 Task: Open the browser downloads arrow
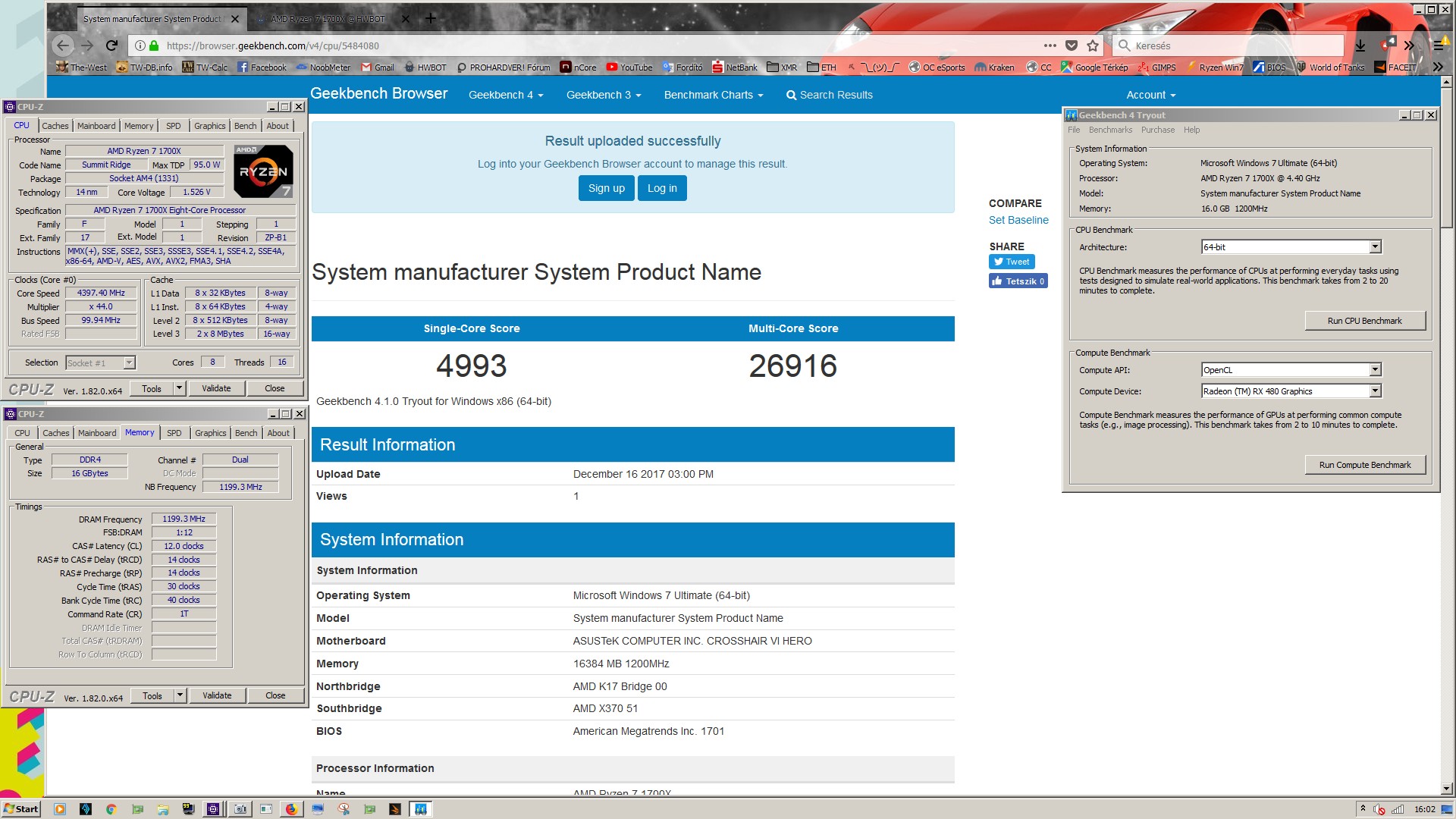coord(1360,45)
